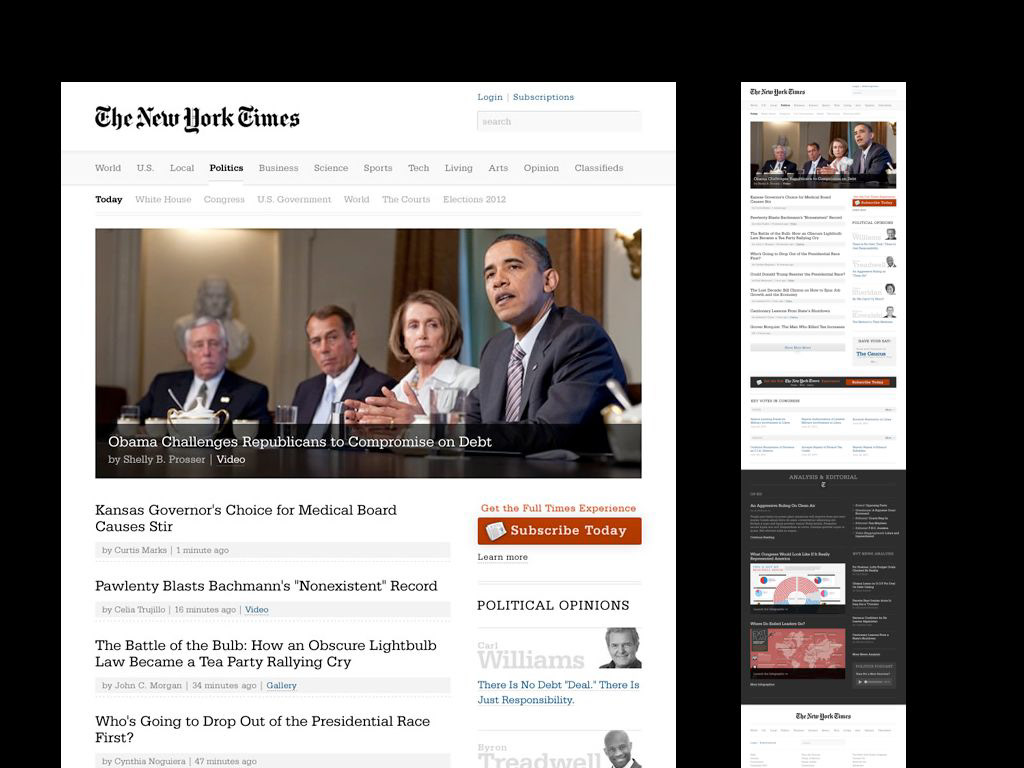Click the Subscribe Today button

click(559, 531)
